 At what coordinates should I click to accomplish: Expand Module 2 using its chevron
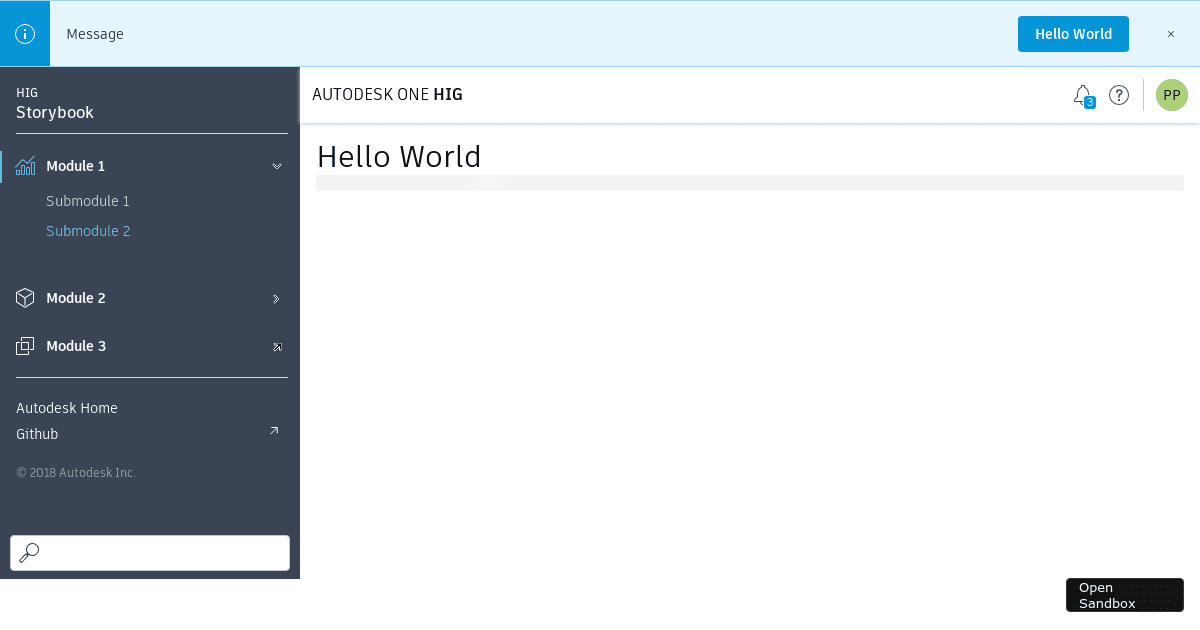tap(277, 298)
